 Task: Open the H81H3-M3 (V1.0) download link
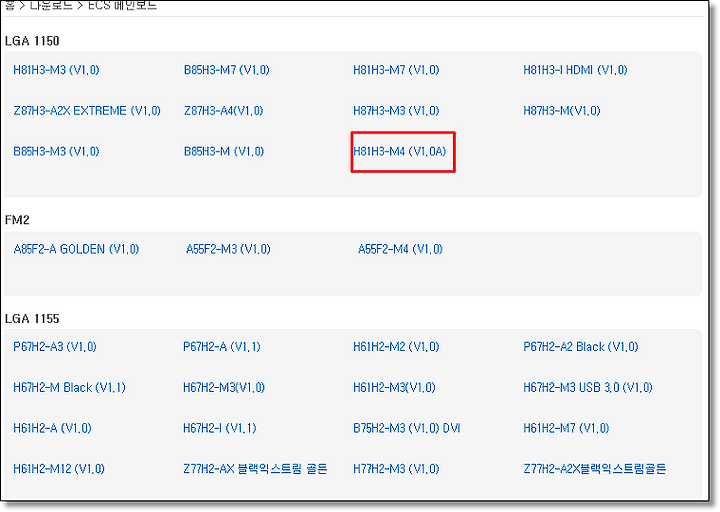(x=56, y=70)
